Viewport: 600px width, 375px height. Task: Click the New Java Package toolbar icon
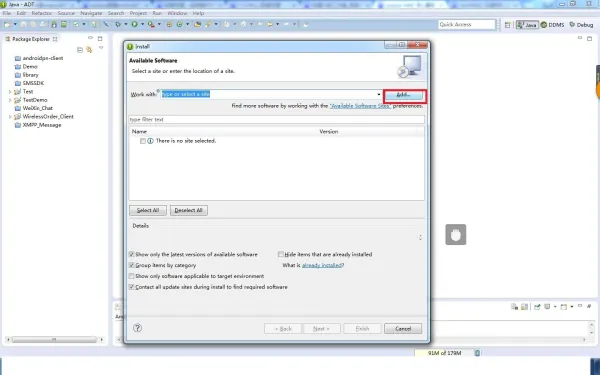coord(169,24)
